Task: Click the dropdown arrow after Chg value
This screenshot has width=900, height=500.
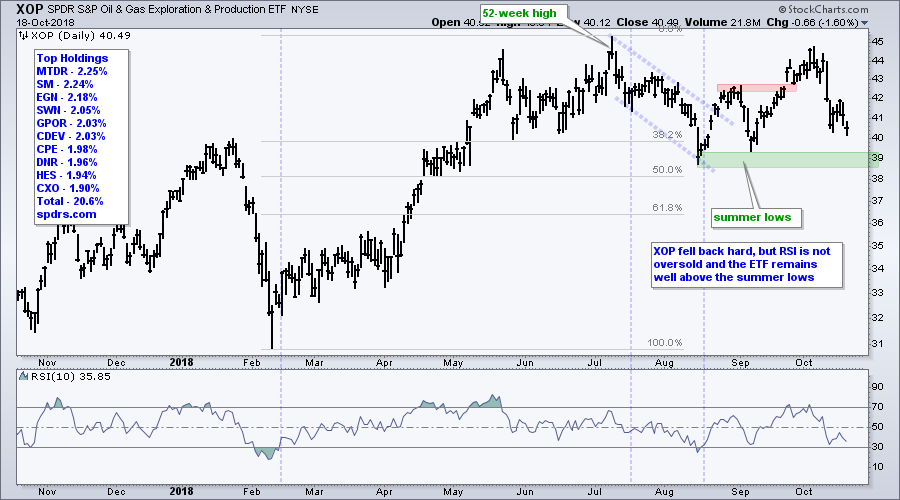Action: 864,23
